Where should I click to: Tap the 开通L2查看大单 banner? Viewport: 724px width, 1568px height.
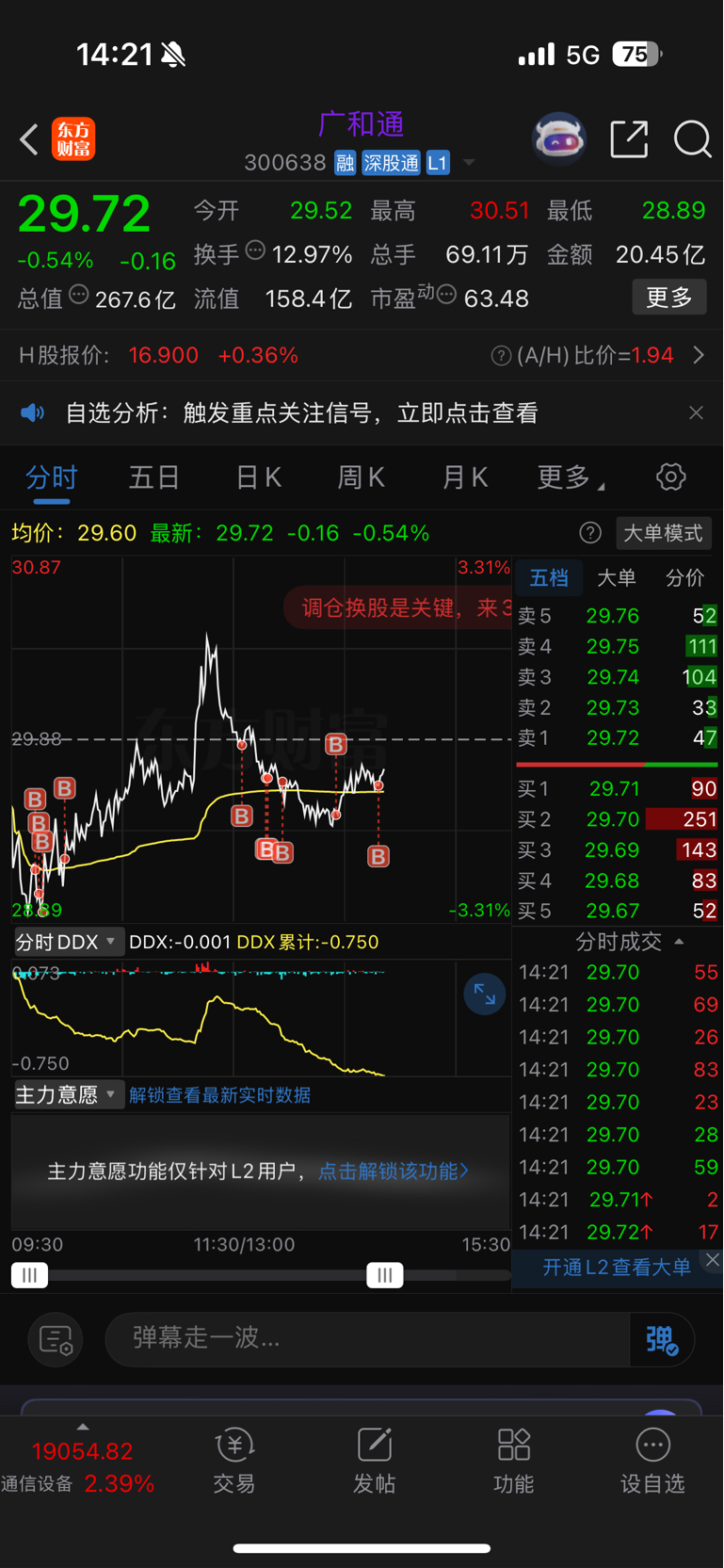(x=617, y=1267)
